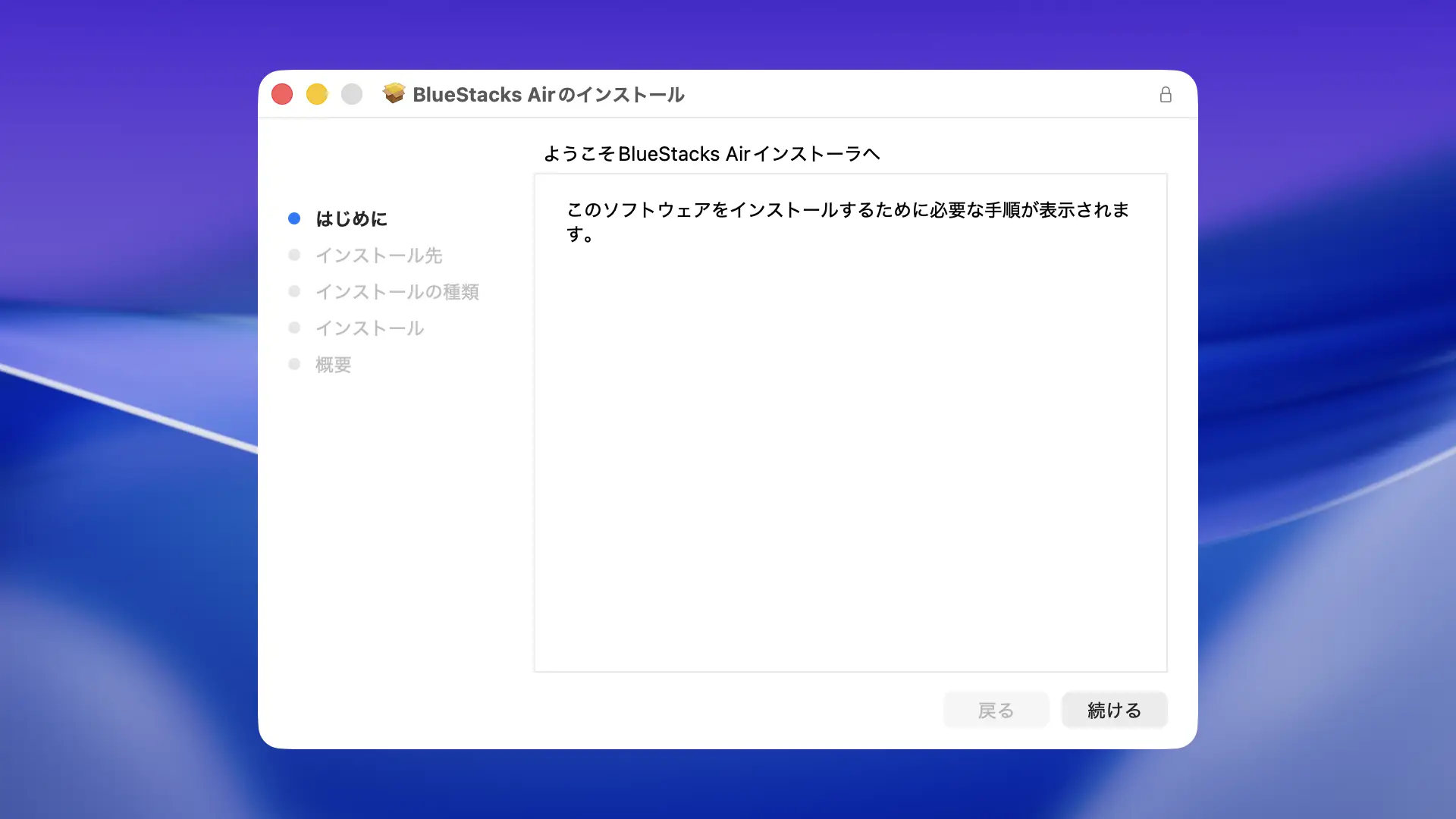Click the インストール先 step bullet dot
The image size is (1456, 819).
294,255
